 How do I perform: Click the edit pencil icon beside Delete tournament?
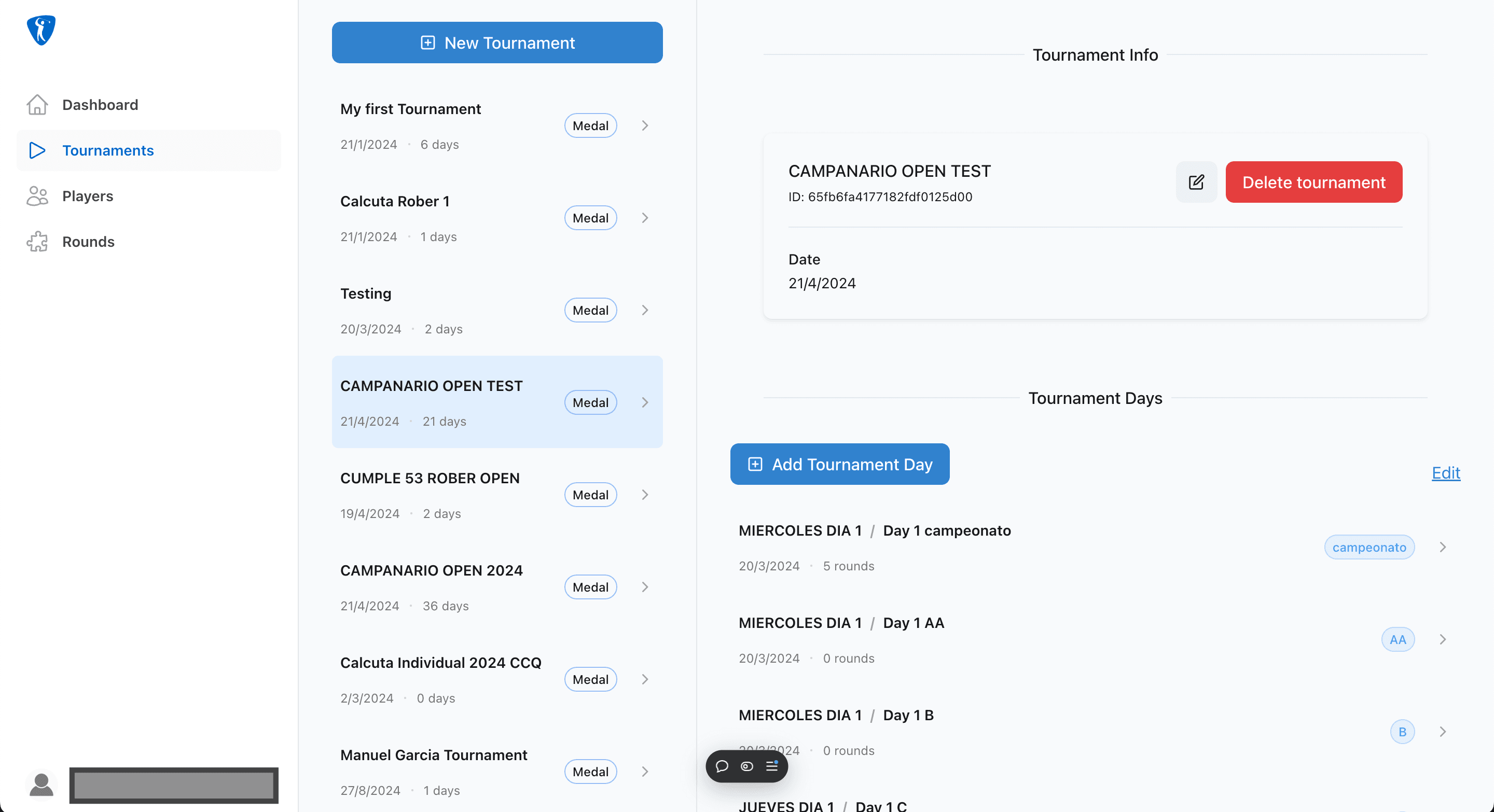click(x=1196, y=183)
